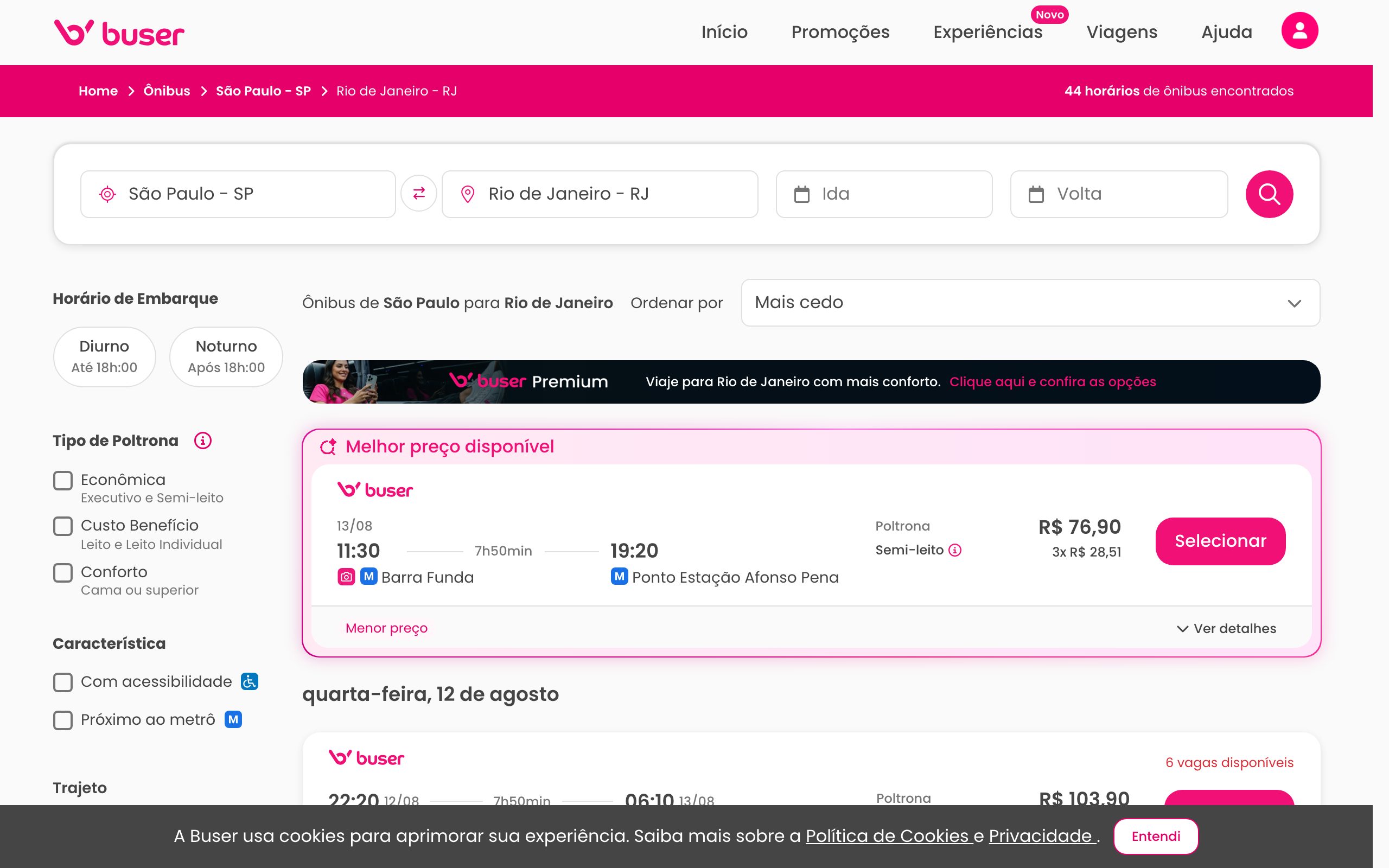Click the R$ 76,90 price
Viewport: 1389px width, 868px height.
tap(1080, 527)
